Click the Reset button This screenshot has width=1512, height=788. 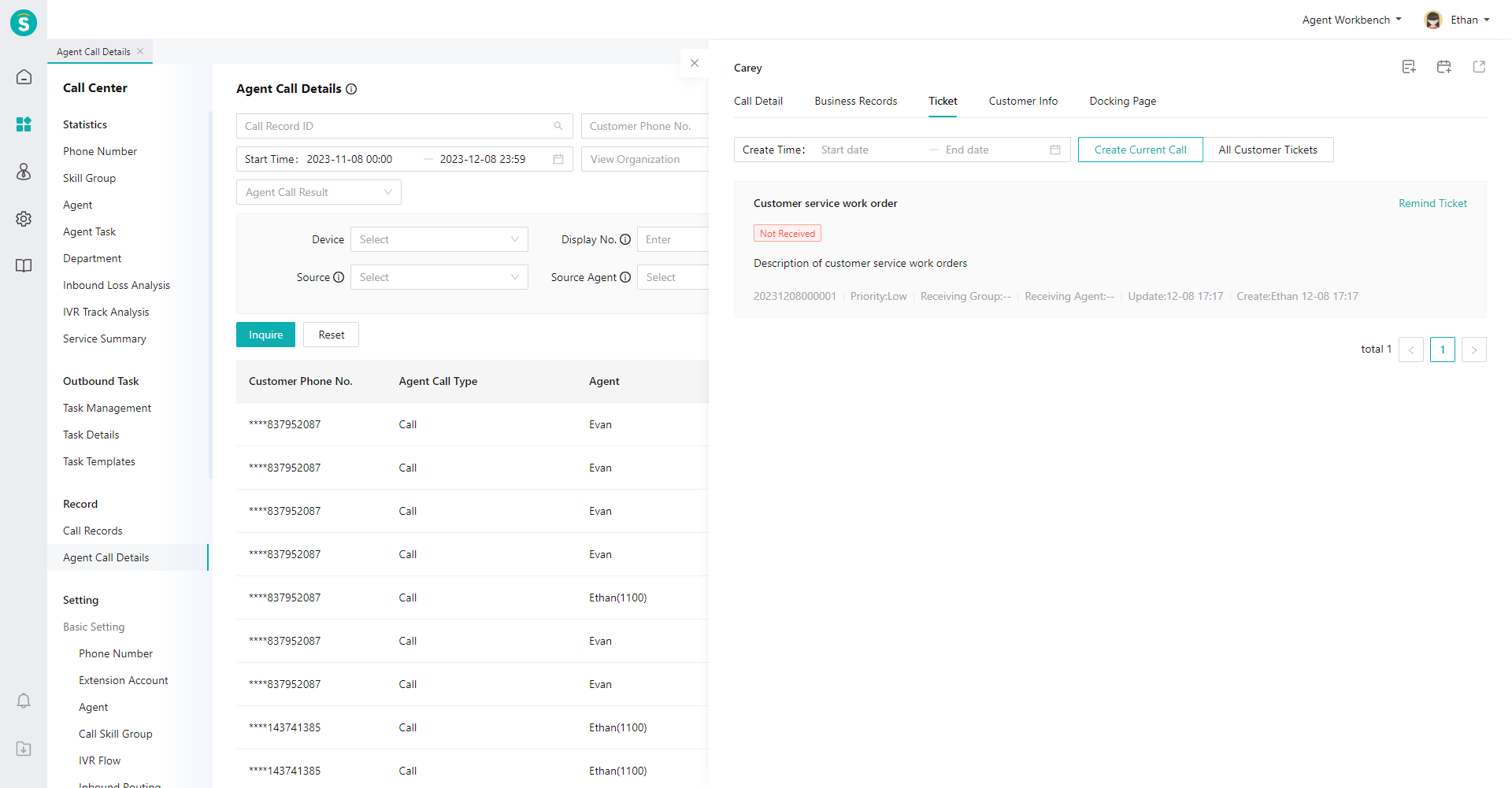(x=332, y=335)
